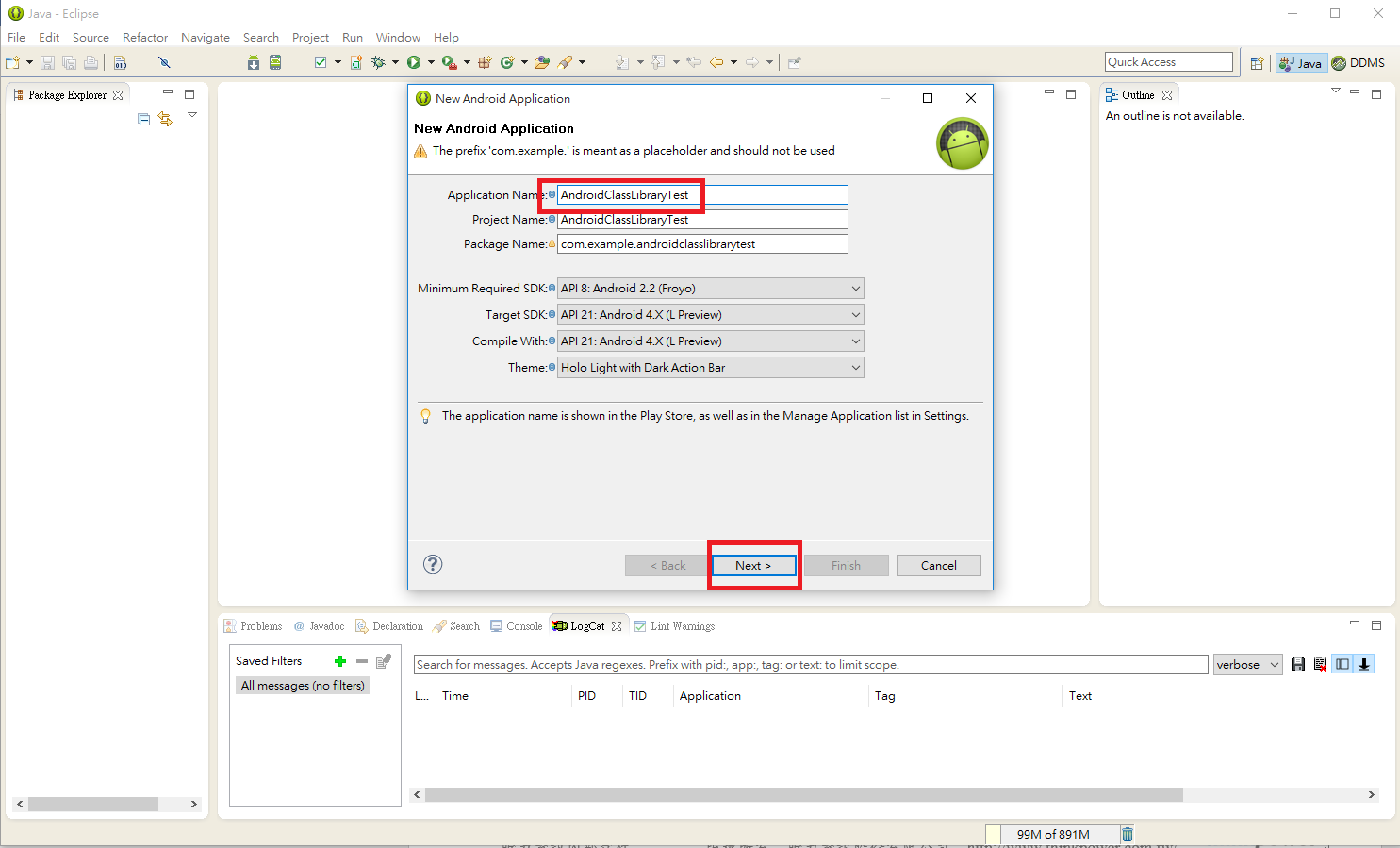
Task: Click the Next > button
Action: (753, 565)
